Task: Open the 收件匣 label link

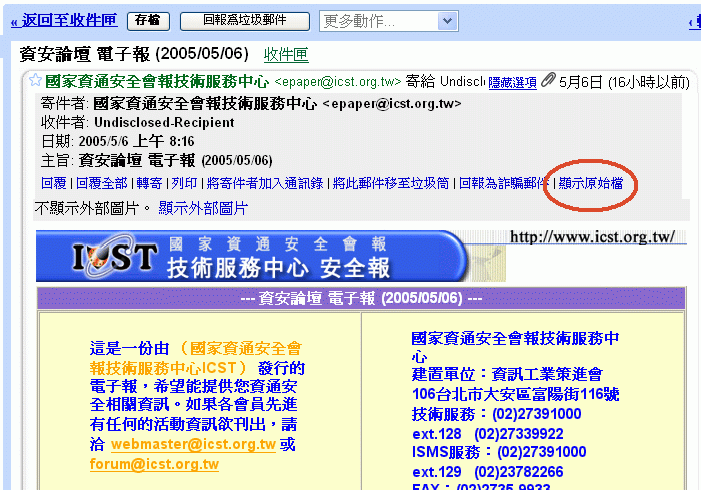Action: click(x=286, y=54)
